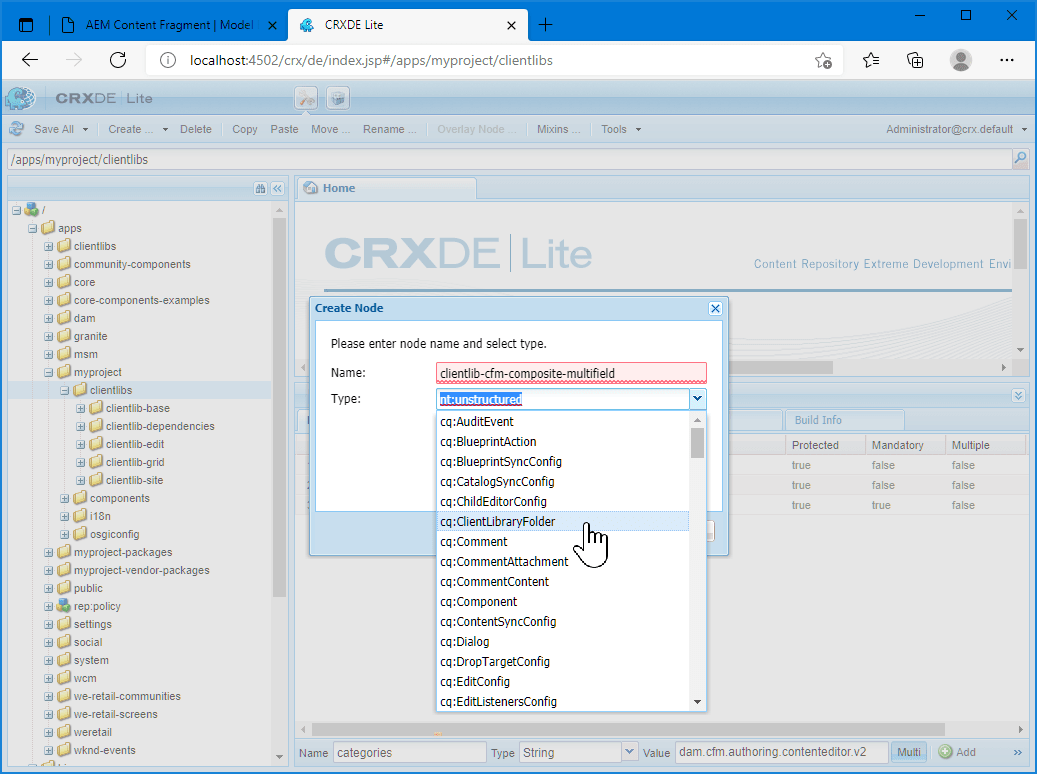Expand the weretail folder node
The width and height of the screenshot is (1037, 774).
click(48, 732)
